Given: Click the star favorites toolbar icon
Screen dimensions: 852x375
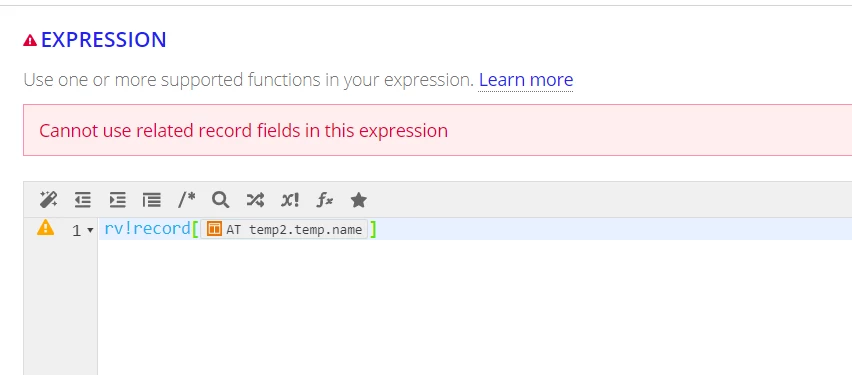Looking at the screenshot, I should point(359,200).
